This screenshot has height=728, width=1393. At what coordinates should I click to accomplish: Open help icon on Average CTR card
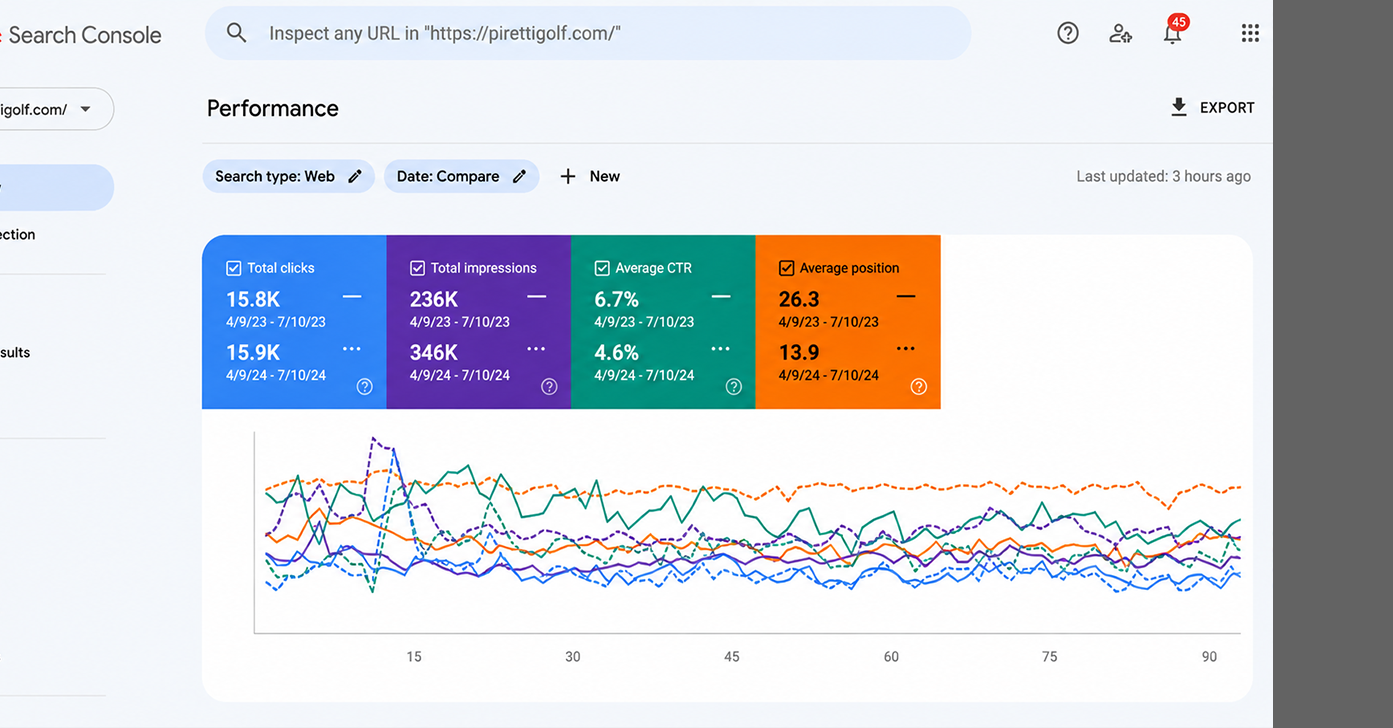pos(734,387)
